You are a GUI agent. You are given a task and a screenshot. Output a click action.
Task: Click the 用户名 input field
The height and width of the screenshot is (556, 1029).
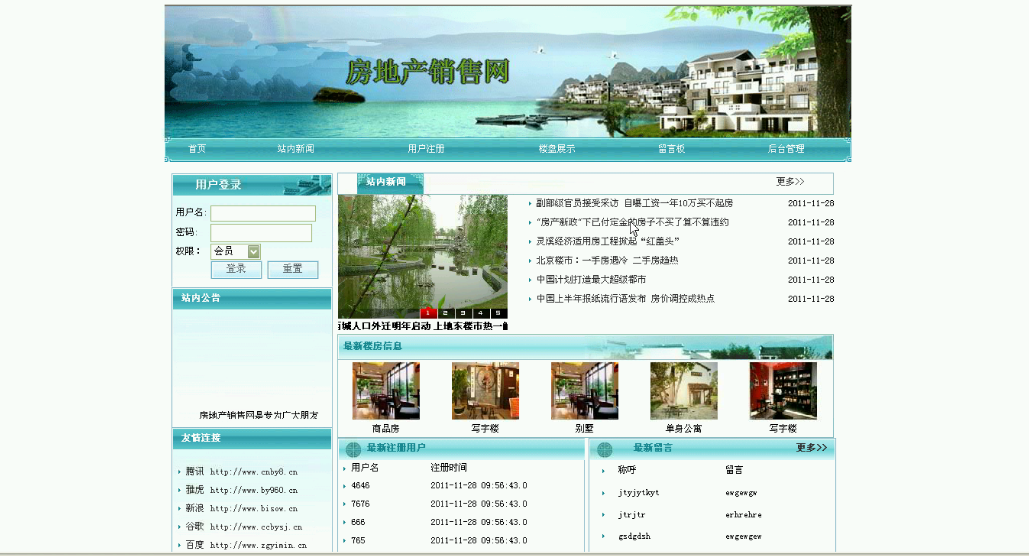(262, 213)
